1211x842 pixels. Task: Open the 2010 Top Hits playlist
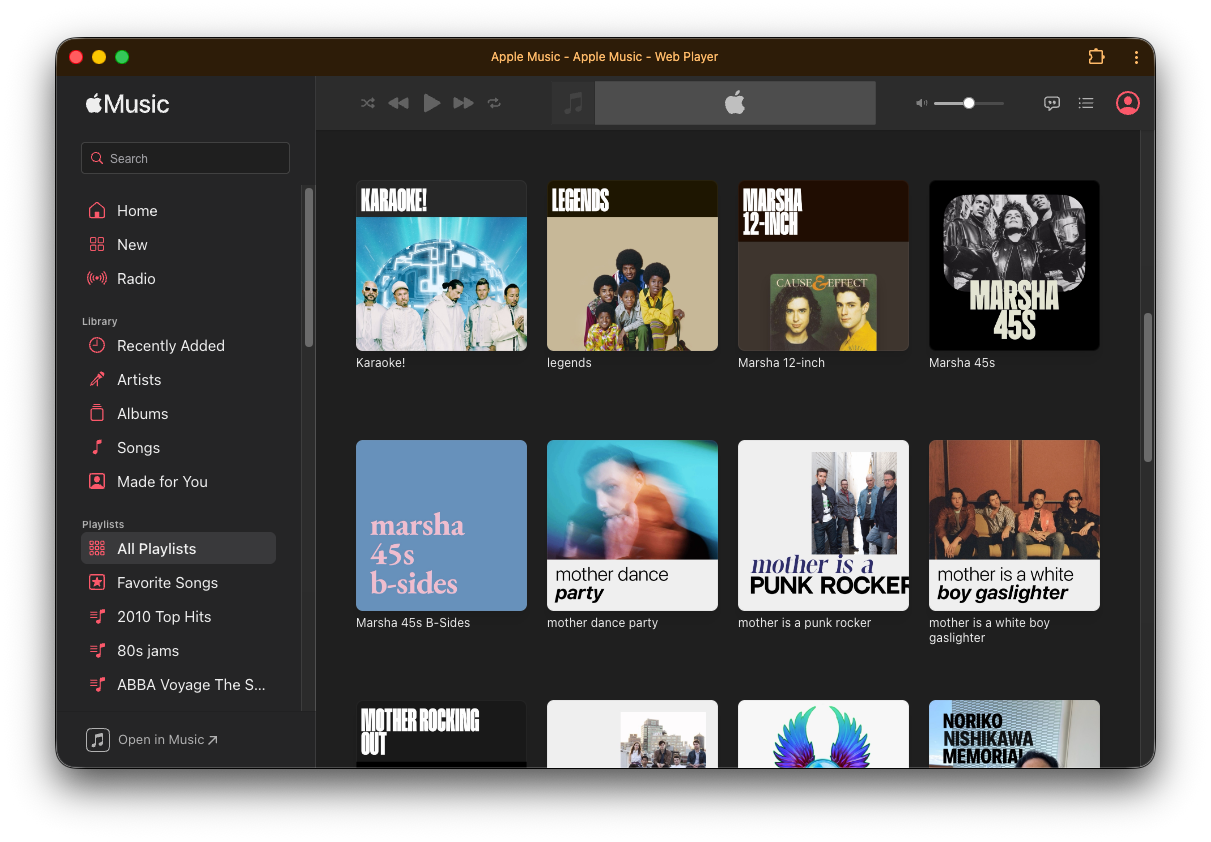pos(178,617)
